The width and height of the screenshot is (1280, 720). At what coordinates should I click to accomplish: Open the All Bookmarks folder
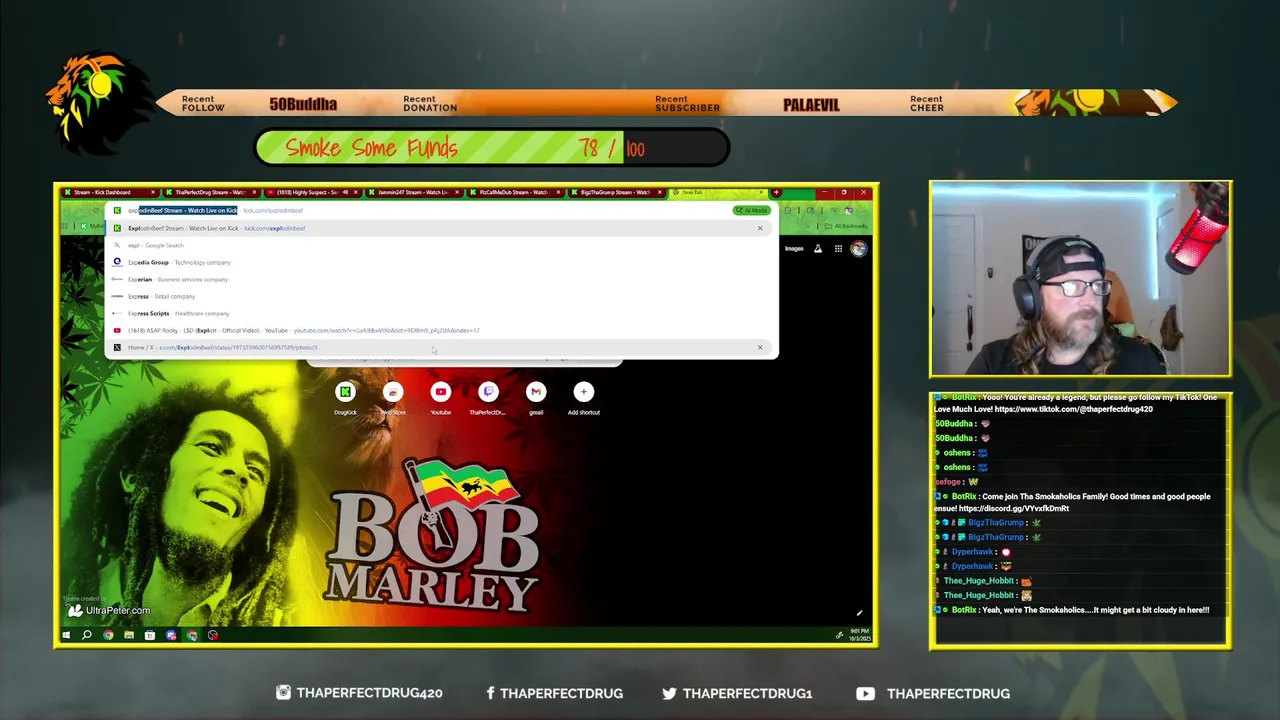pyautogui.click(x=846, y=226)
